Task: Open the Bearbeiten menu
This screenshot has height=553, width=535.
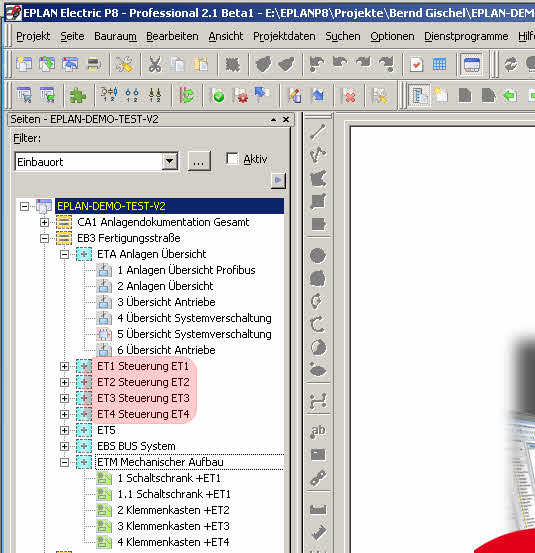Action: [172, 36]
